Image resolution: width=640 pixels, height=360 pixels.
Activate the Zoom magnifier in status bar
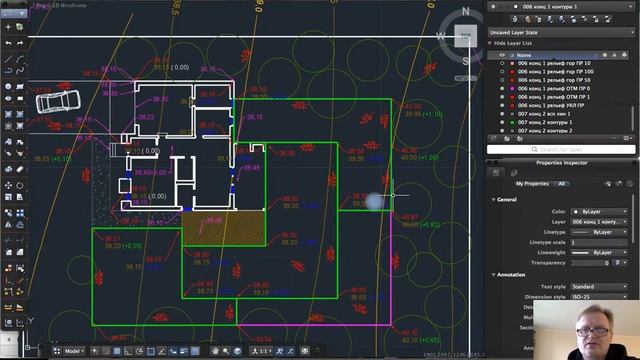[226, 351]
